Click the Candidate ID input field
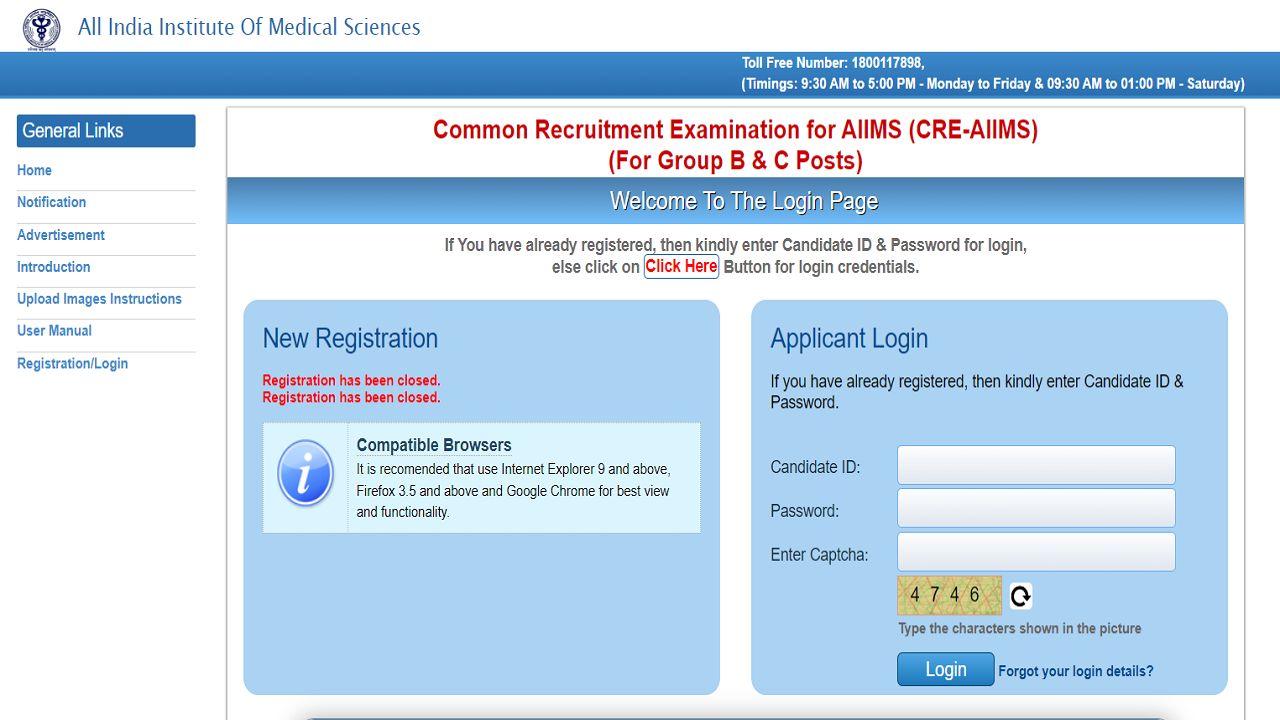The width and height of the screenshot is (1280, 720). coord(1036,464)
